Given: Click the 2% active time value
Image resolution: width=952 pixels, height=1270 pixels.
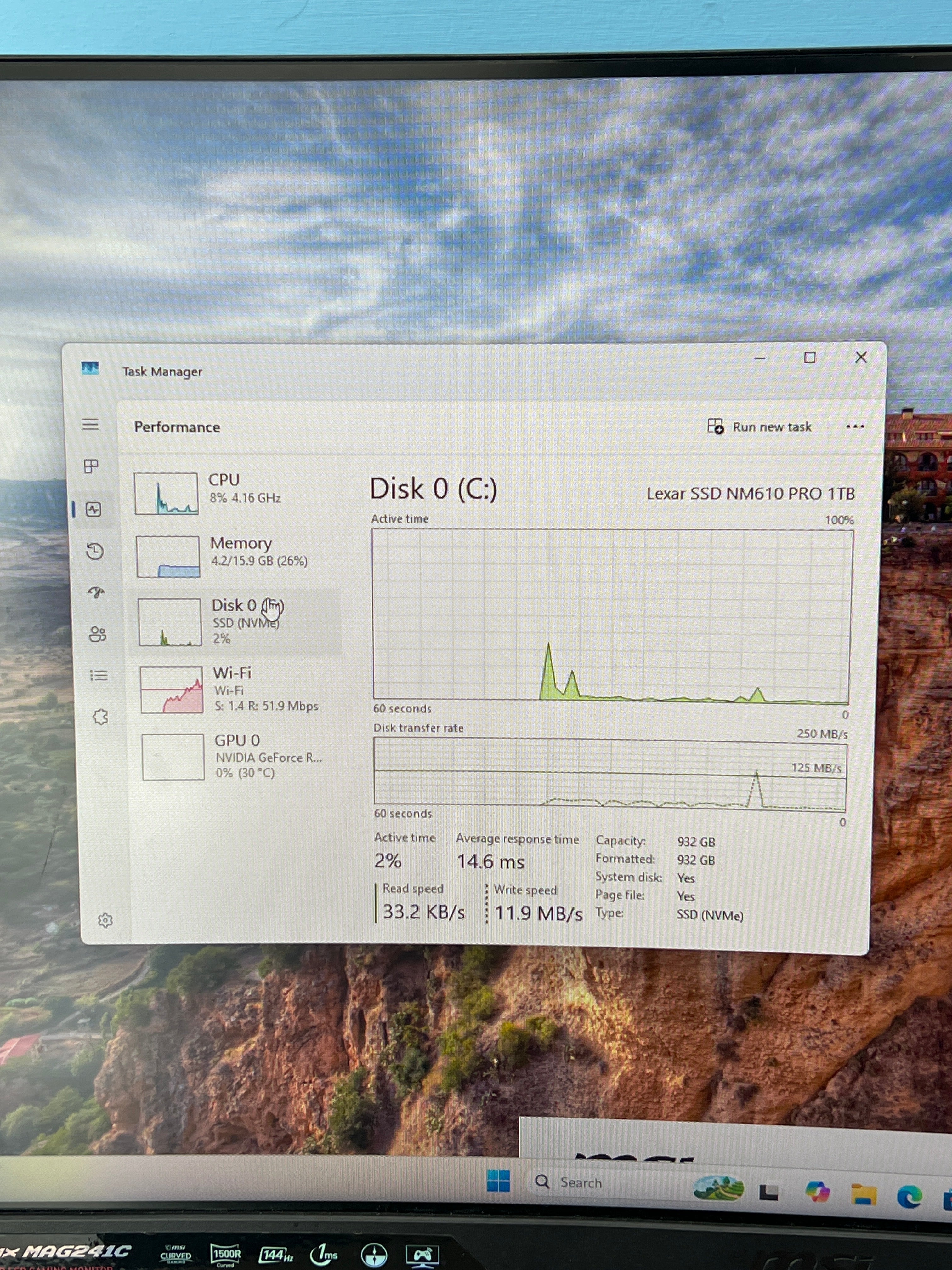Looking at the screenshot, I should point(388,861).
